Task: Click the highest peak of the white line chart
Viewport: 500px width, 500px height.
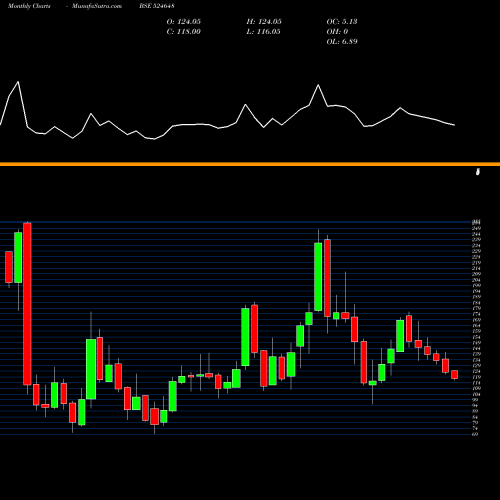Action: click(18, 82)
